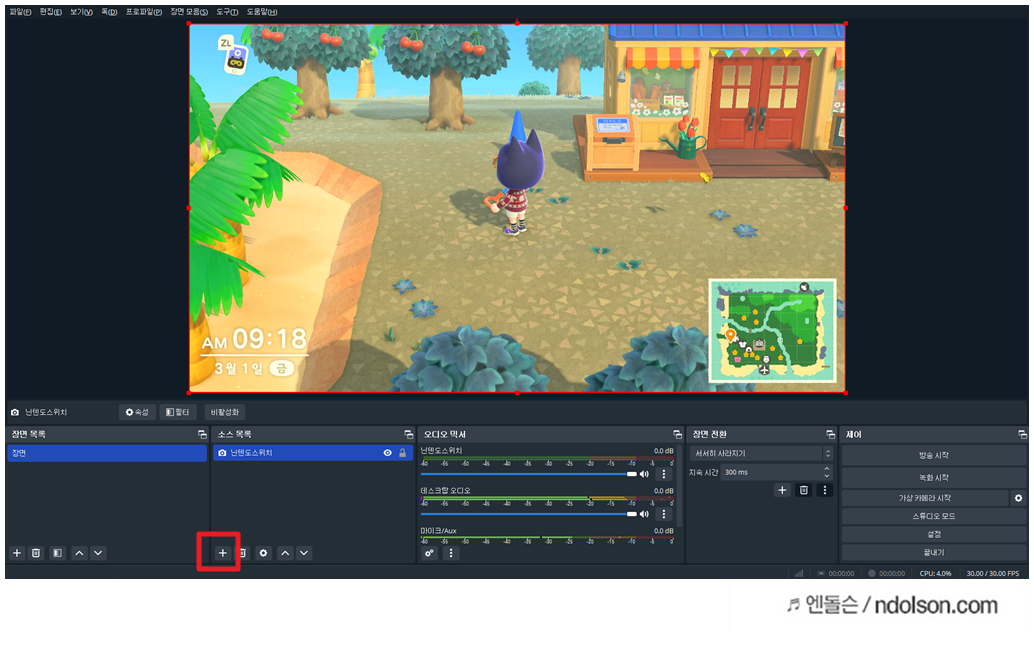Pop out the 장면 목록 dock
The height and width of the screenshot is (667, 1034).
point(202,435)
